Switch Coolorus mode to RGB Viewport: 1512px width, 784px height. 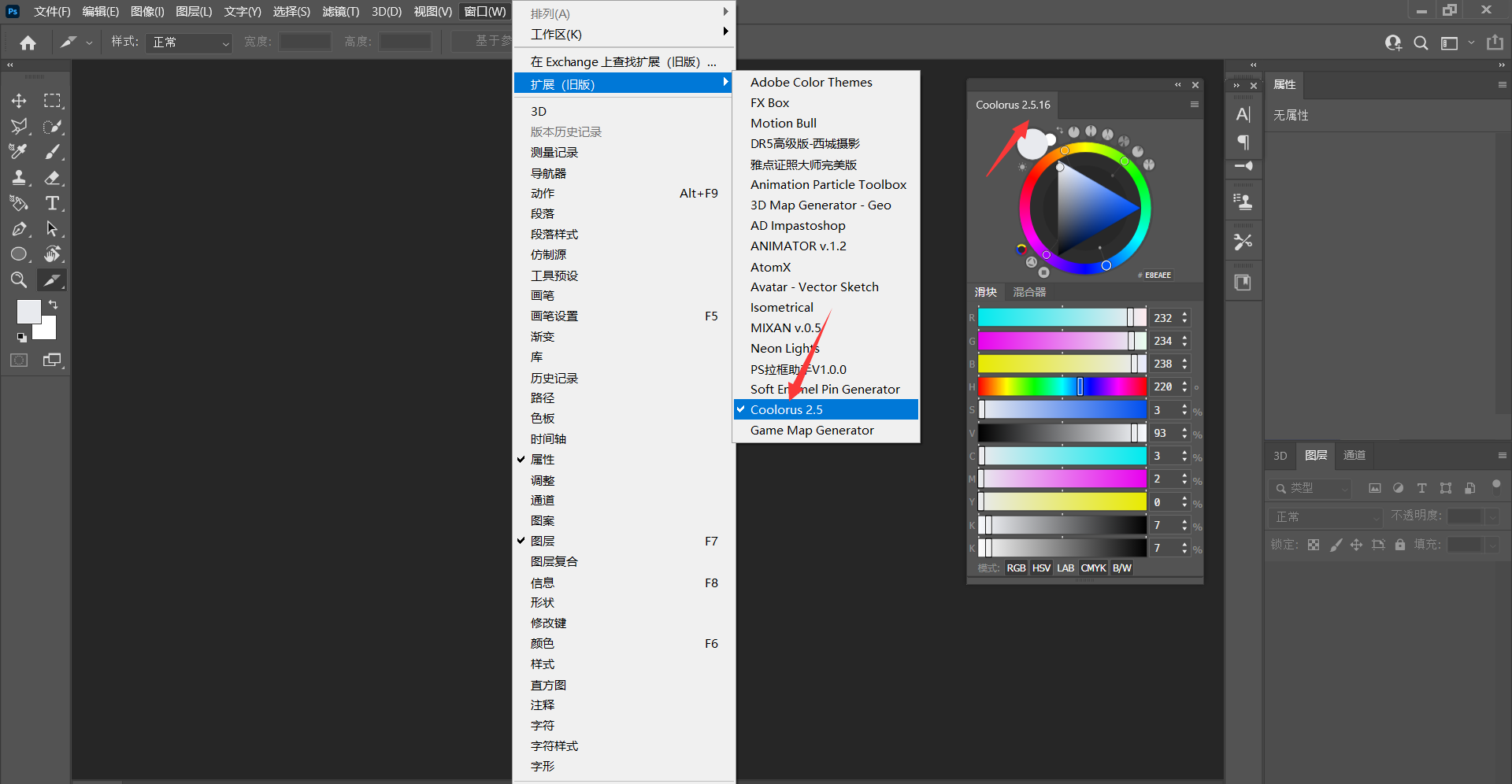click(1017, 568)
